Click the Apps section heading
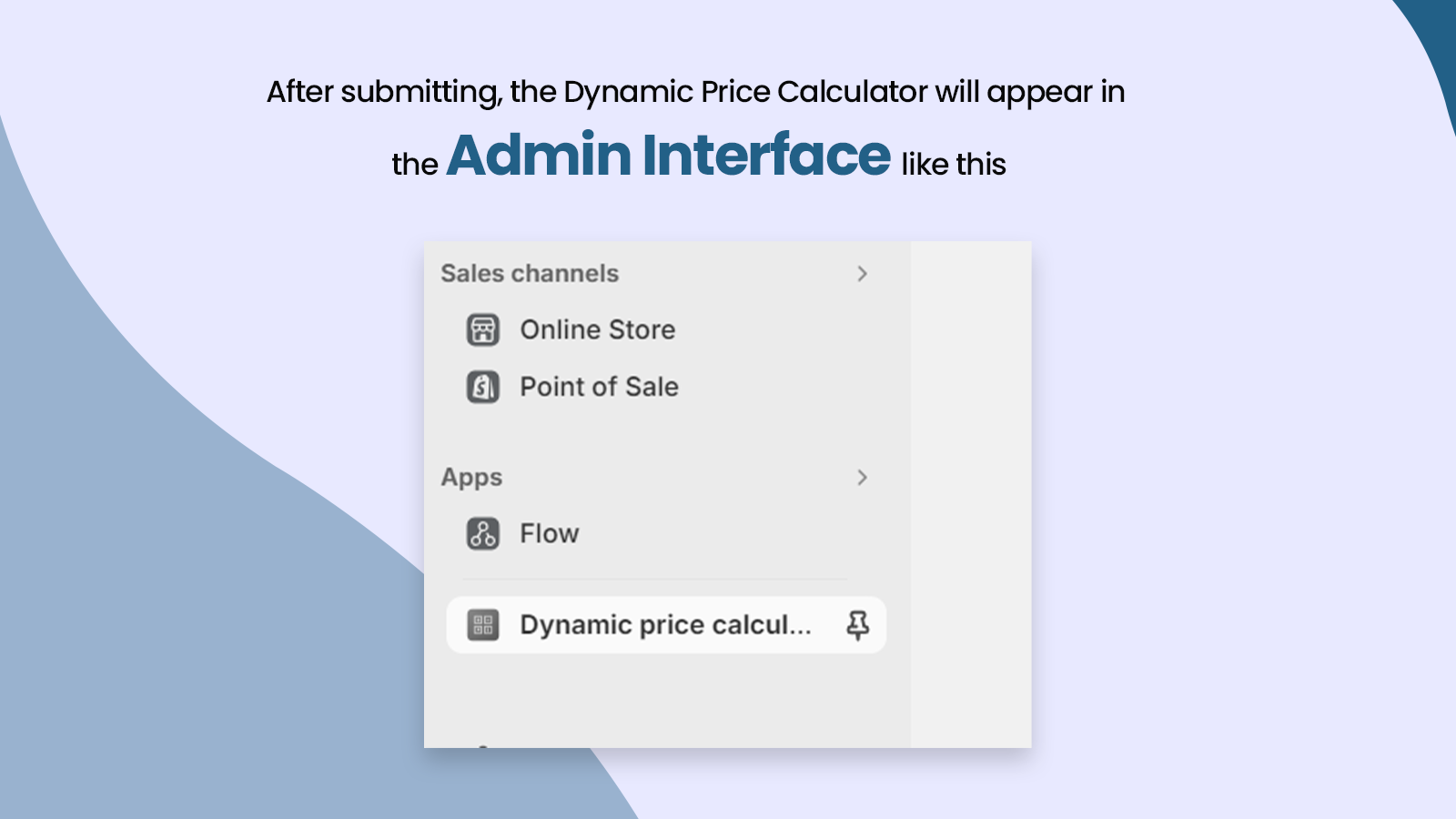This screenshot has width=1456, height=819. (471, 478)
